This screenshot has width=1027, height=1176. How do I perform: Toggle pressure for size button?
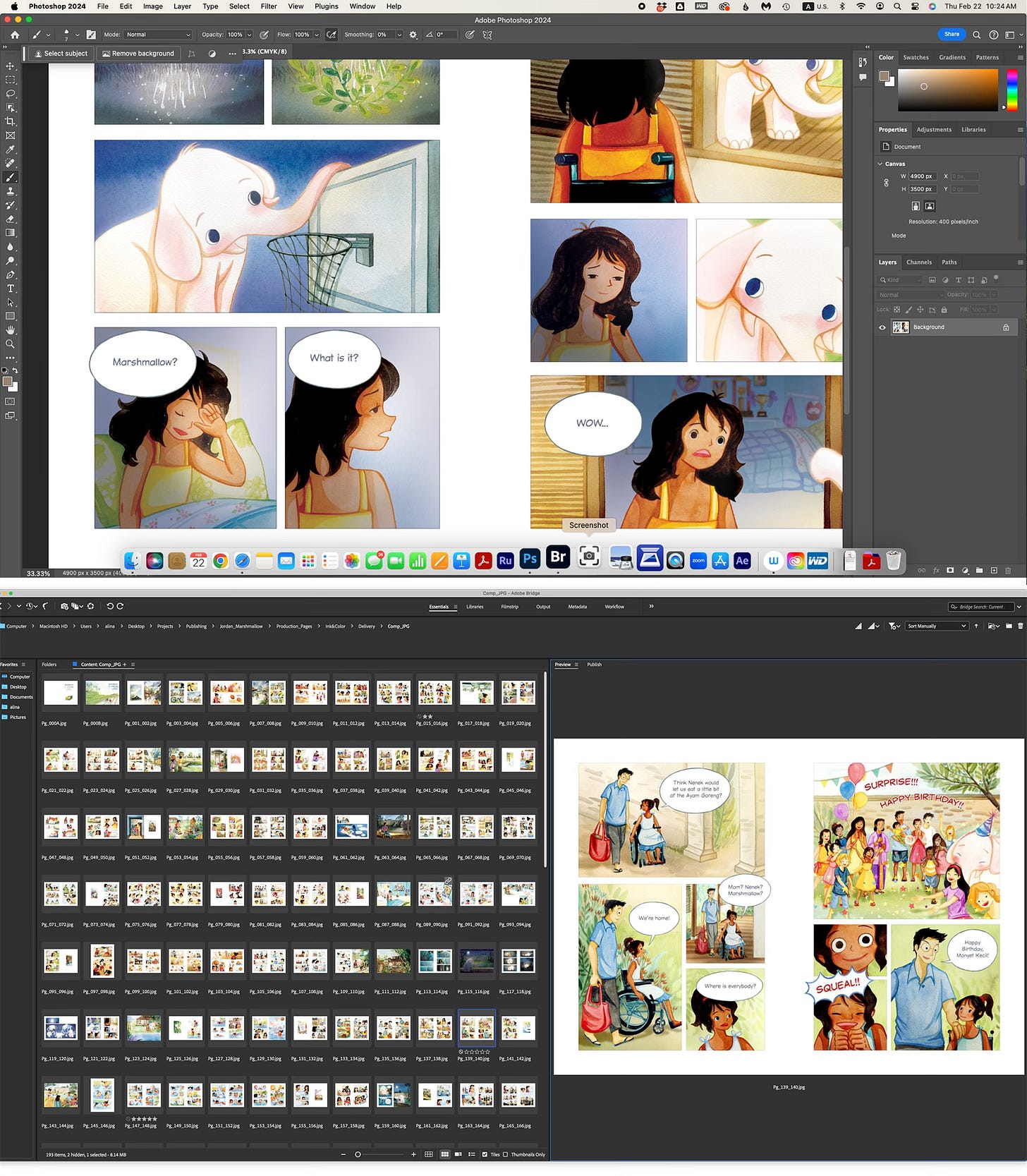(x=470, y=35)
